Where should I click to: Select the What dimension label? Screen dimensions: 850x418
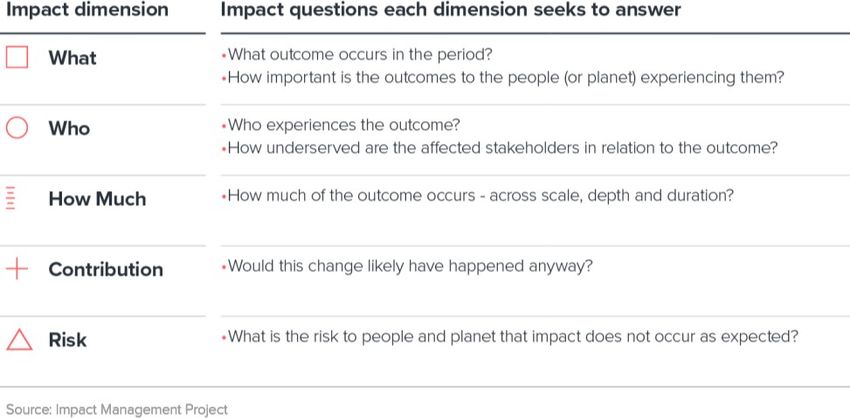tap(73, 58)
